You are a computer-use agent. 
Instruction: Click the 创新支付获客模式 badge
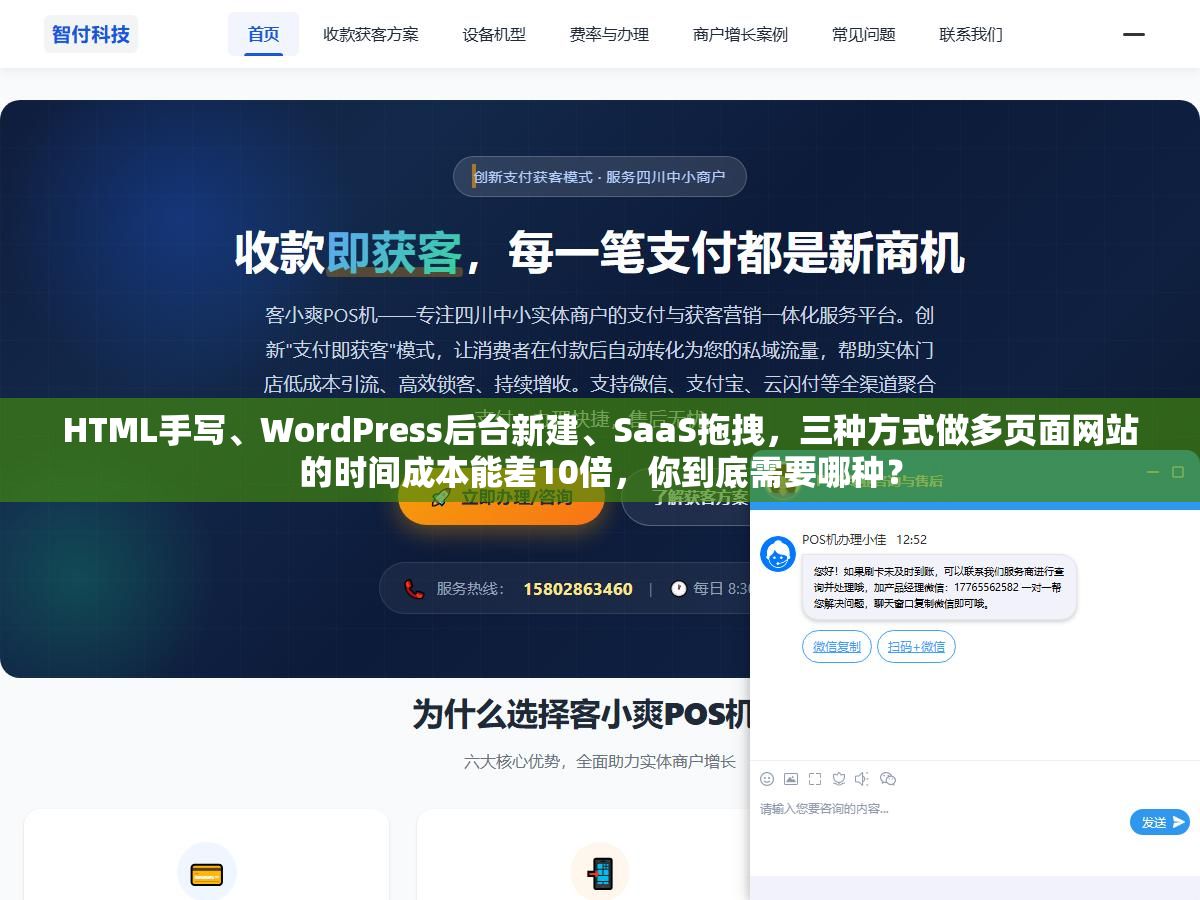(600, 176)
